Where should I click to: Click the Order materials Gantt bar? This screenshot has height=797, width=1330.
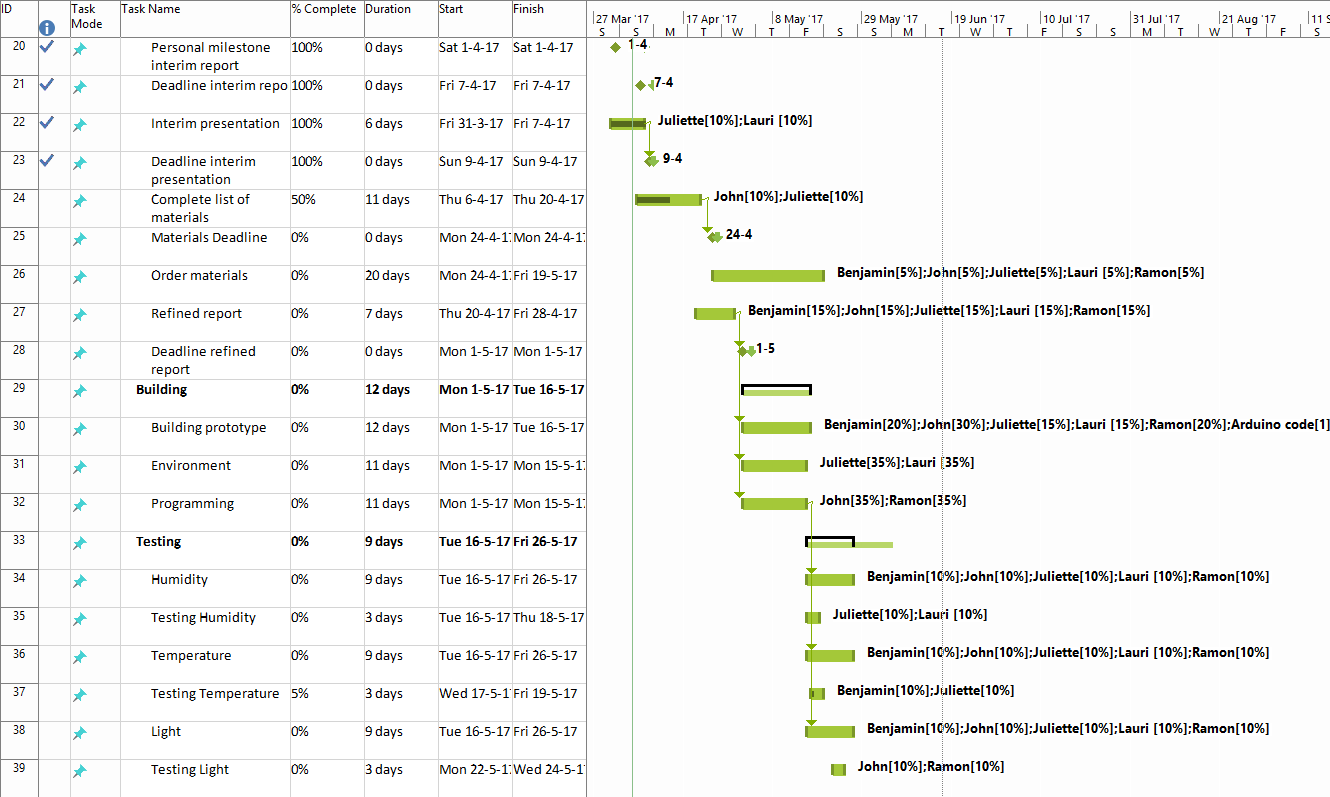768,275
